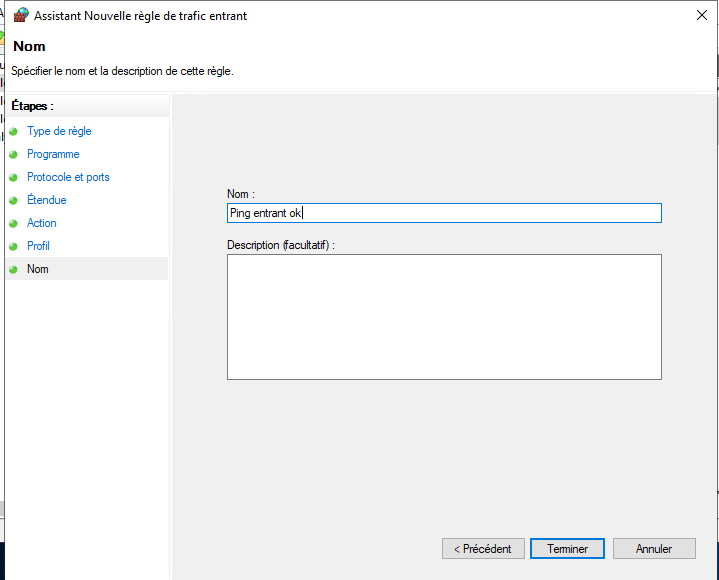Open the Profil step
Screen dimensions: 719x580
(x=38, y=246)
